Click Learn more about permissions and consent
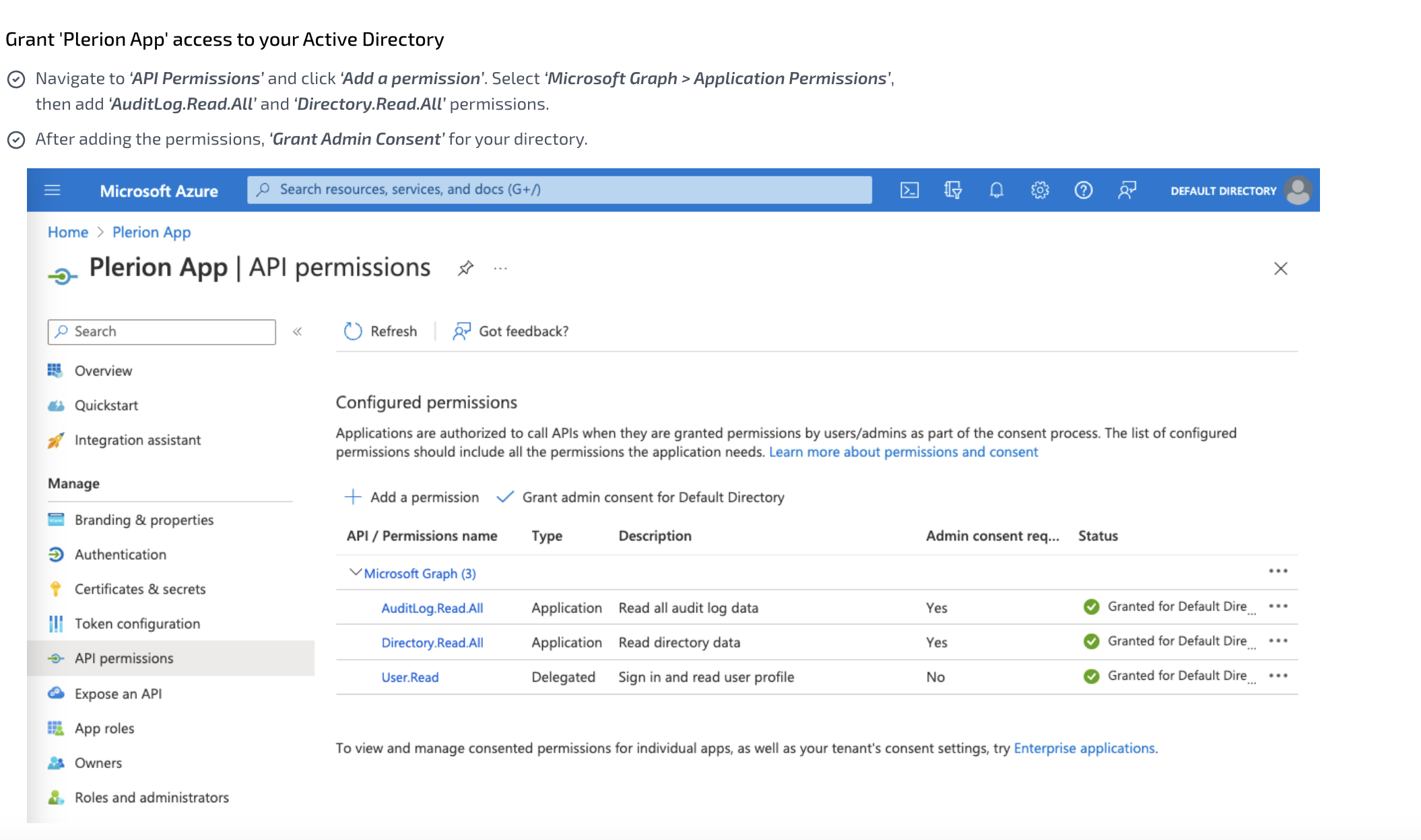1421x840 pixels. (x=904, y=452)
